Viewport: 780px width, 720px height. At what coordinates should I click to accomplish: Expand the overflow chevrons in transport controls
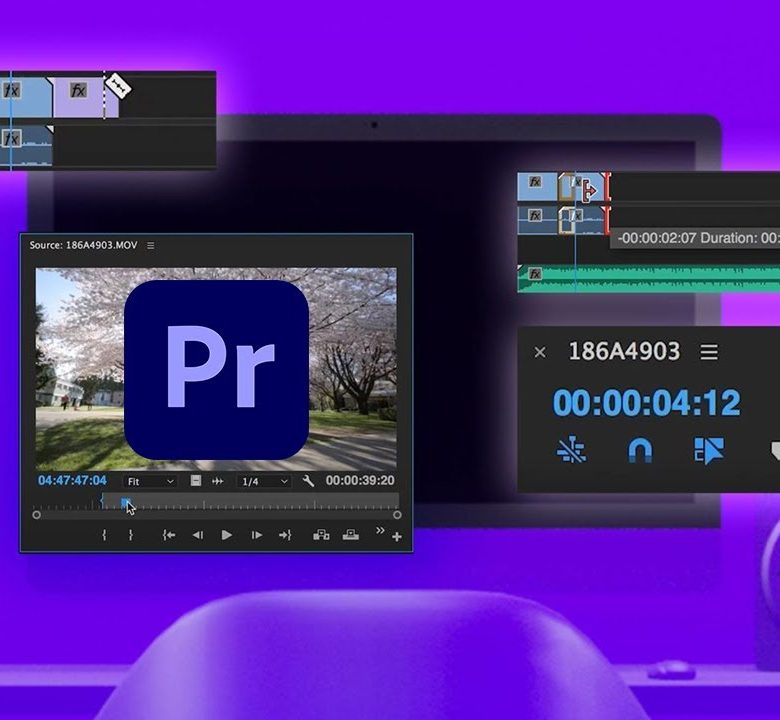pos(380,530)
